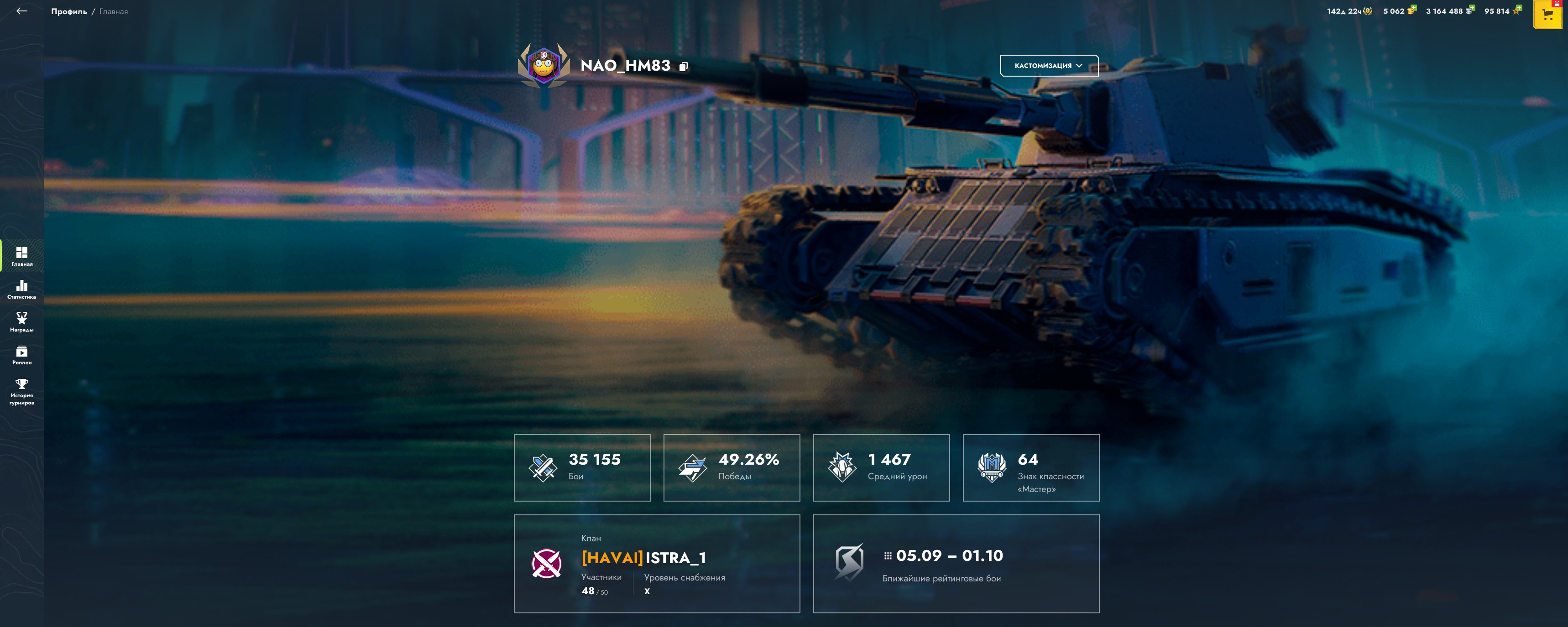
Task: Click the player avatar badge
Action: (544, 65)
